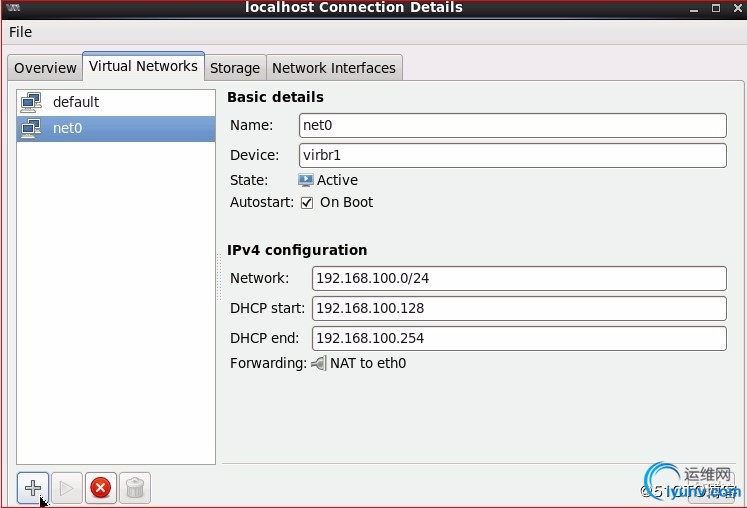Focus the Network address field
This screenshot has width=747, height=508.
[x=519, y=278]
